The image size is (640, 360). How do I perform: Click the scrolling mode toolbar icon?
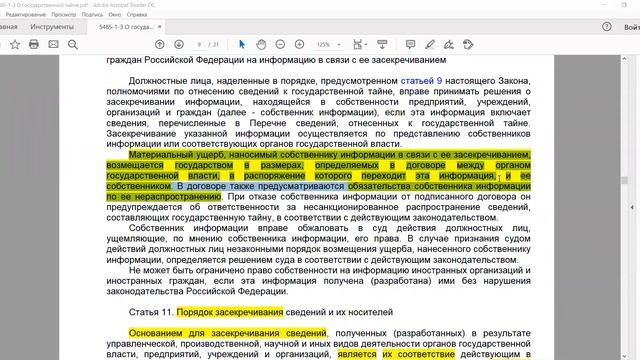382,44
